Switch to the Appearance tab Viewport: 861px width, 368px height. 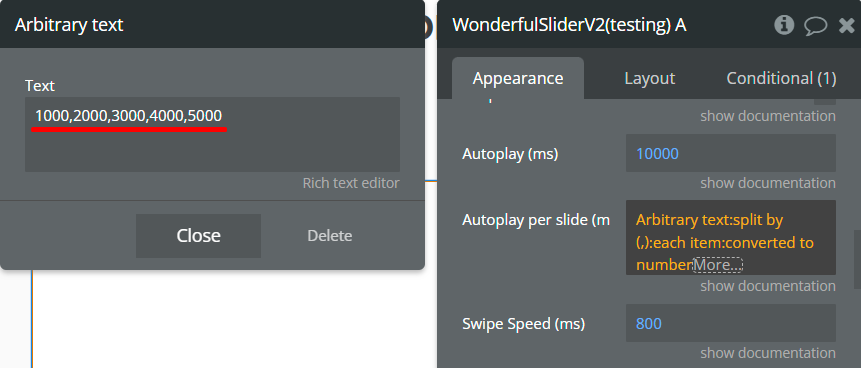point(518,79)
